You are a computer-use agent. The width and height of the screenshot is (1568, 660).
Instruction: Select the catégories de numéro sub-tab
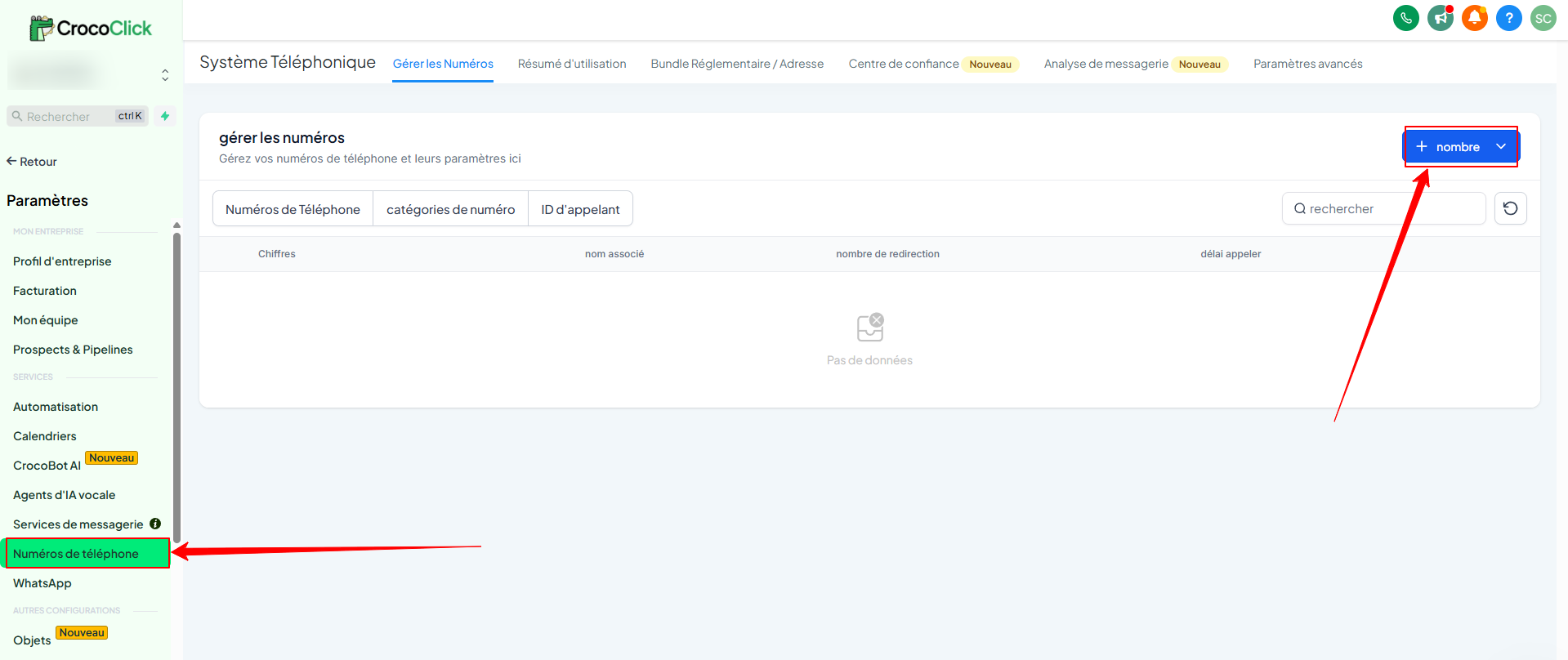click(450, 209)
